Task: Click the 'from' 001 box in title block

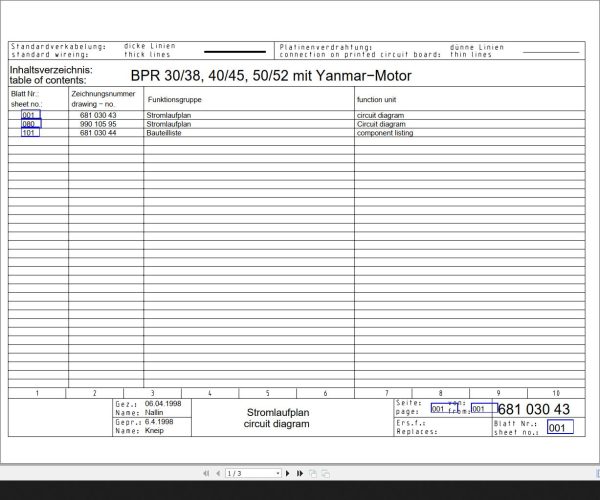Action: (x=484, y=409)
